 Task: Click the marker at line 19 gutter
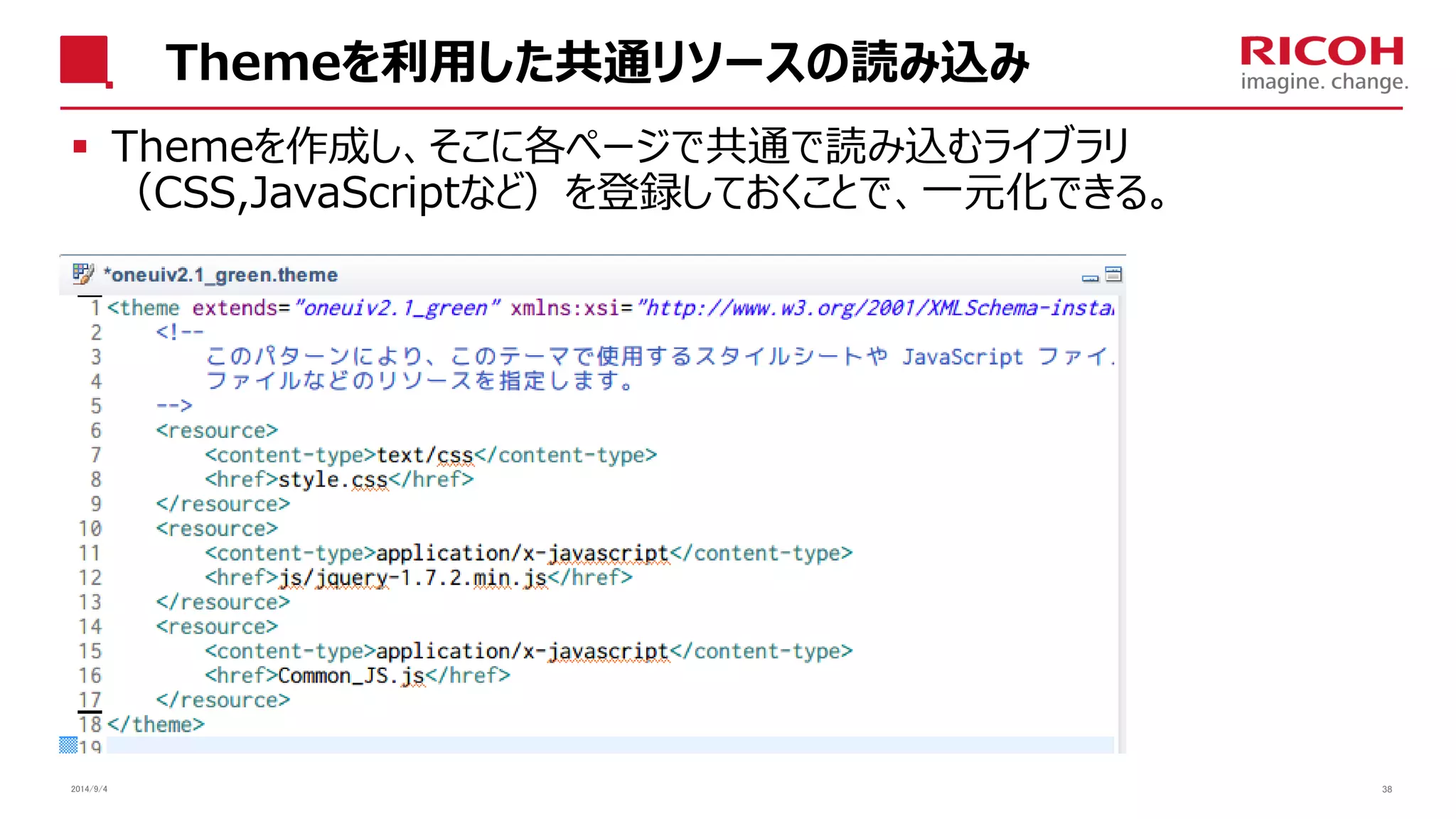(x=68, y=744)
